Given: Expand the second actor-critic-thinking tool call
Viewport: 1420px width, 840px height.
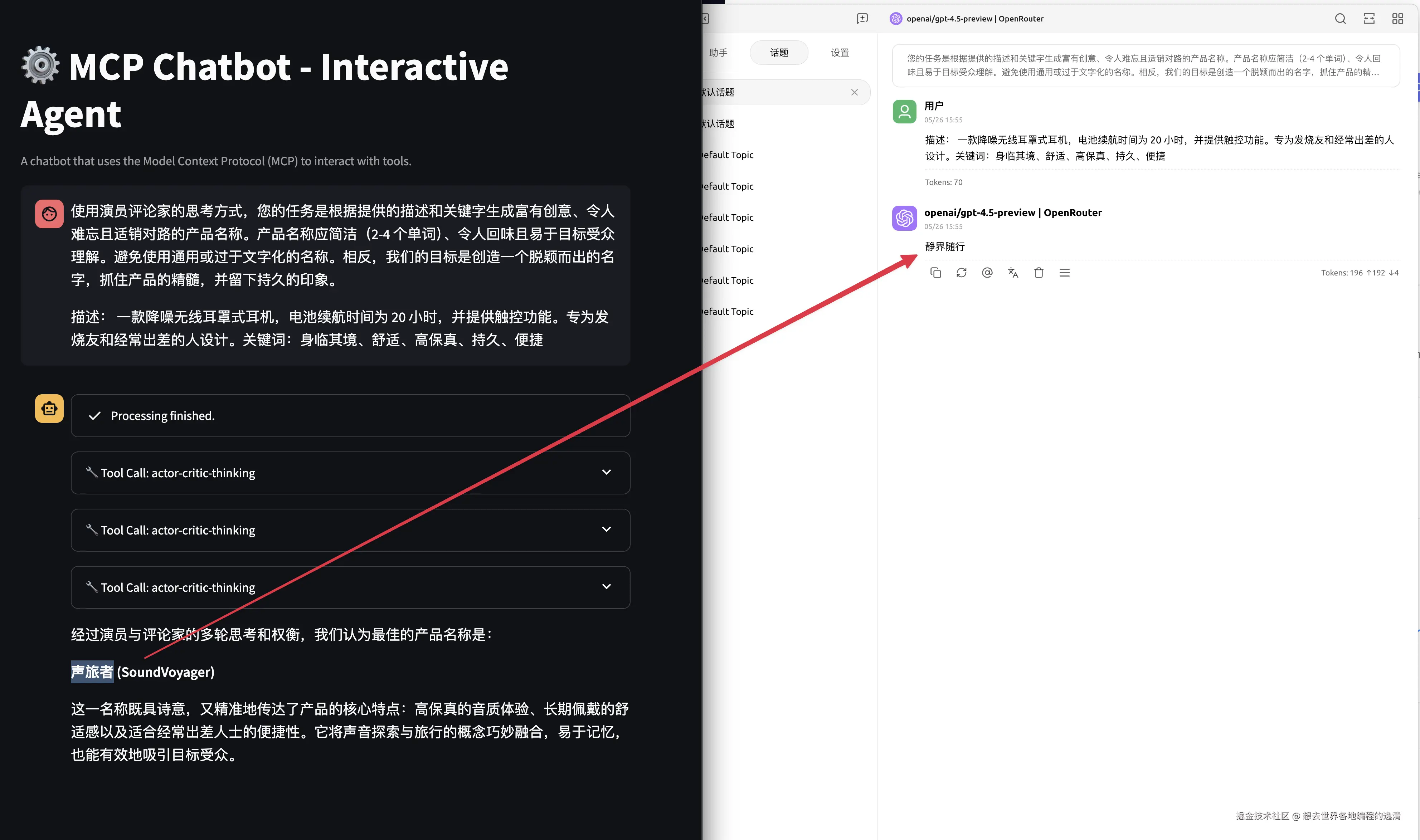Looking at the screenshot, I should click(606, 530).
